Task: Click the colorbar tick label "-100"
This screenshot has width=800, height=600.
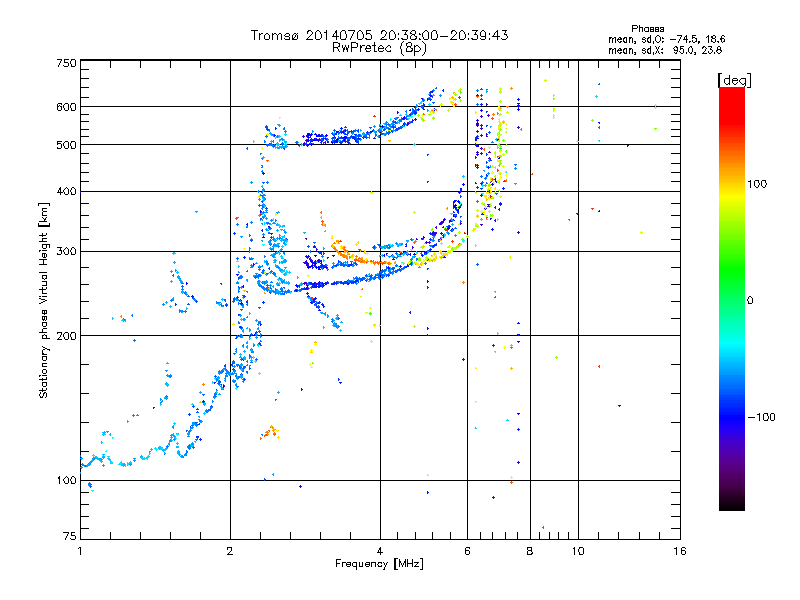Action: 761,417
